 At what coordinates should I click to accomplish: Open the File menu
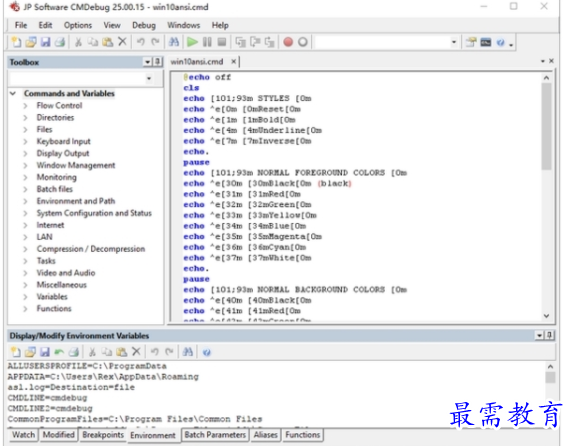click(x=21, y=25)
